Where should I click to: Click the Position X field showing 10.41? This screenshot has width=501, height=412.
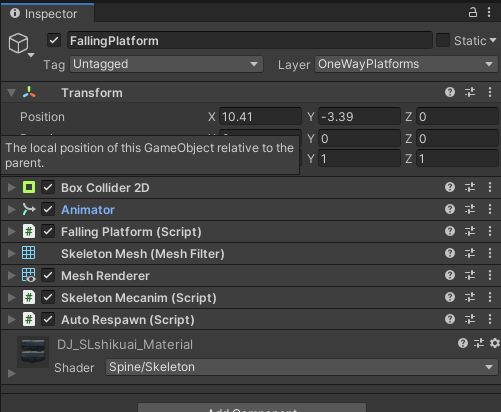point(260,117)
